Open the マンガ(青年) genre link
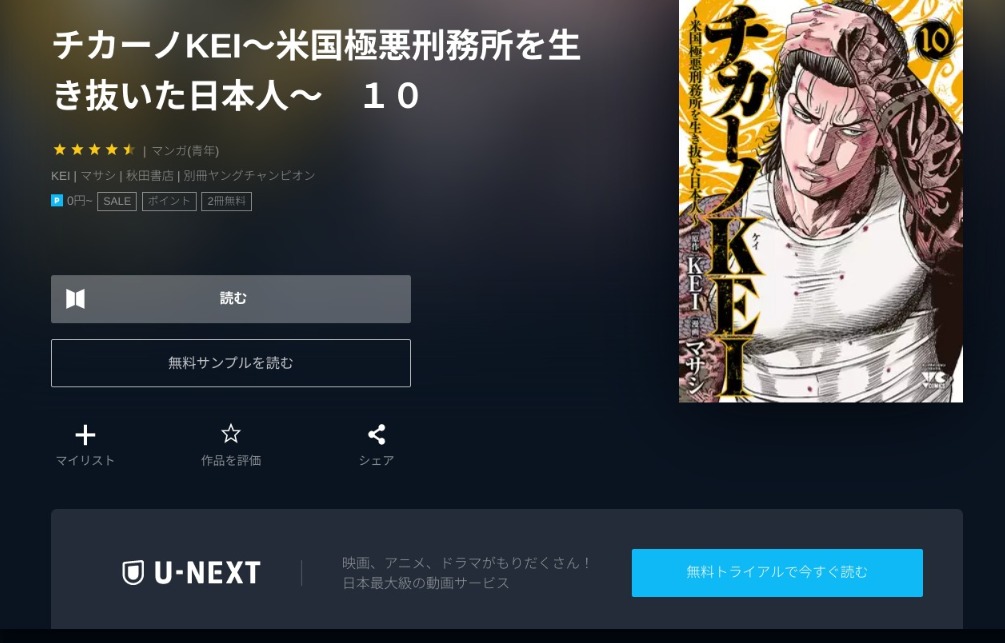Image resolution: width=1005 pixels, height=643 pixels. 185,151
